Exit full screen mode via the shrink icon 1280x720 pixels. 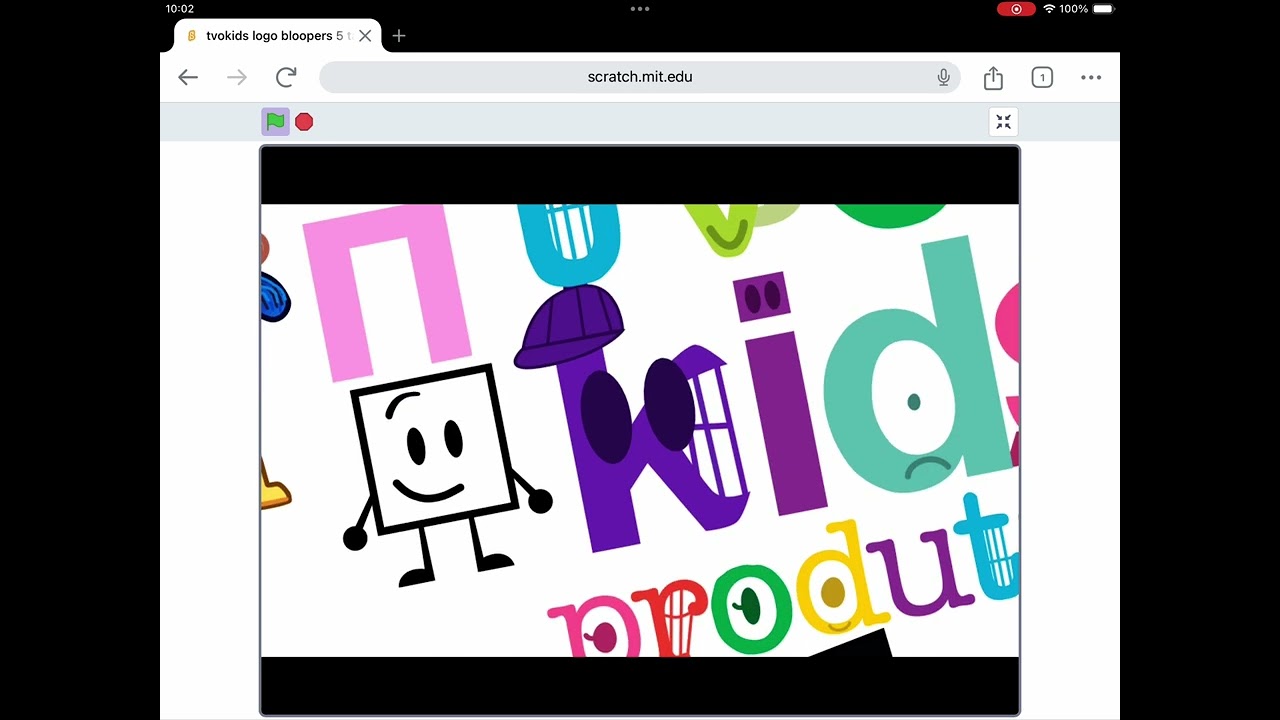point(1004,122)
